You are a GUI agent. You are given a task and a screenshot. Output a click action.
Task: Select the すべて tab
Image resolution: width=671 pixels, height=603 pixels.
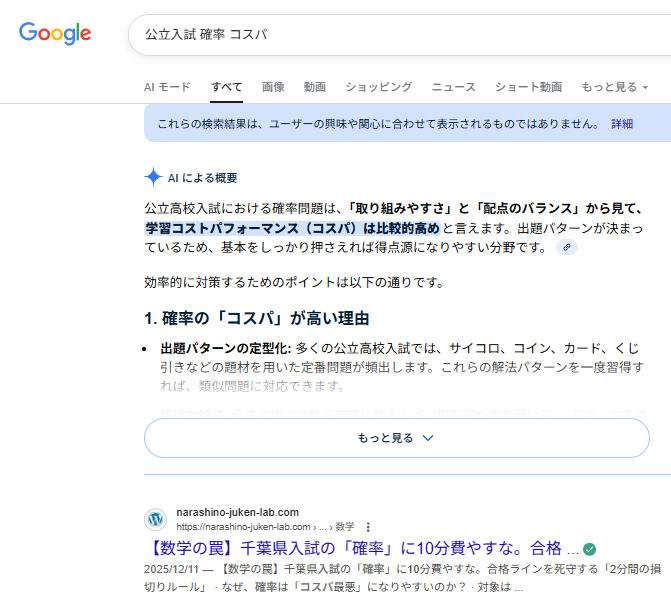[x=226, y=87]
